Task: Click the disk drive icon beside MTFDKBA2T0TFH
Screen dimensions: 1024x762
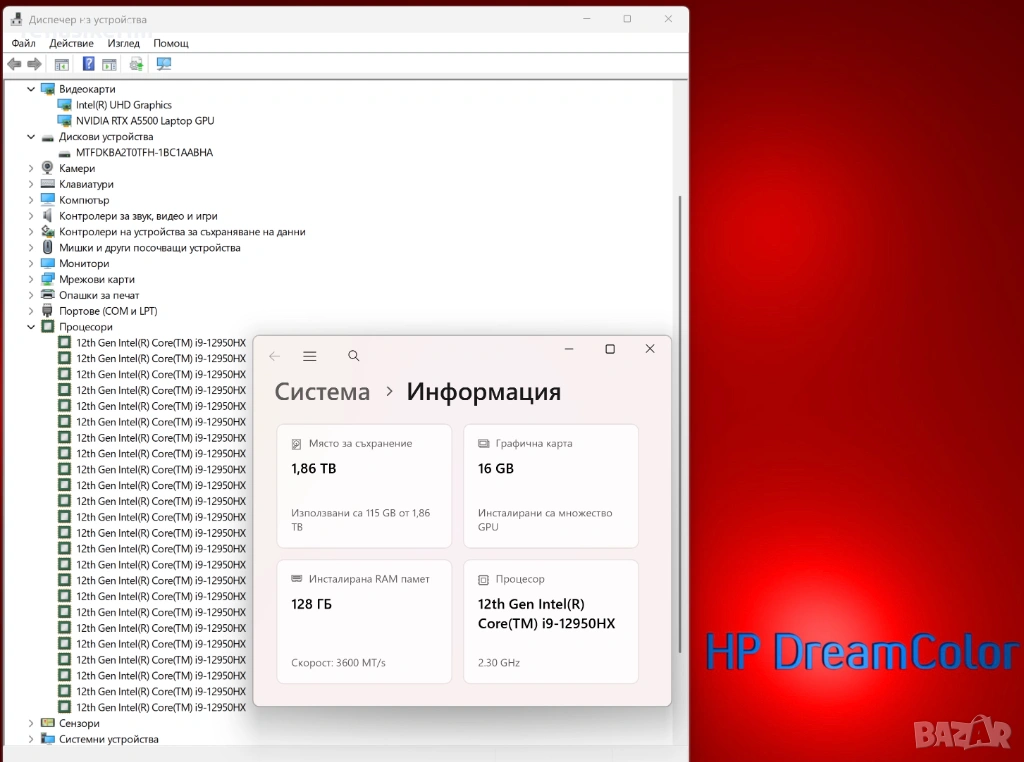Action: (x=64, y=153)
